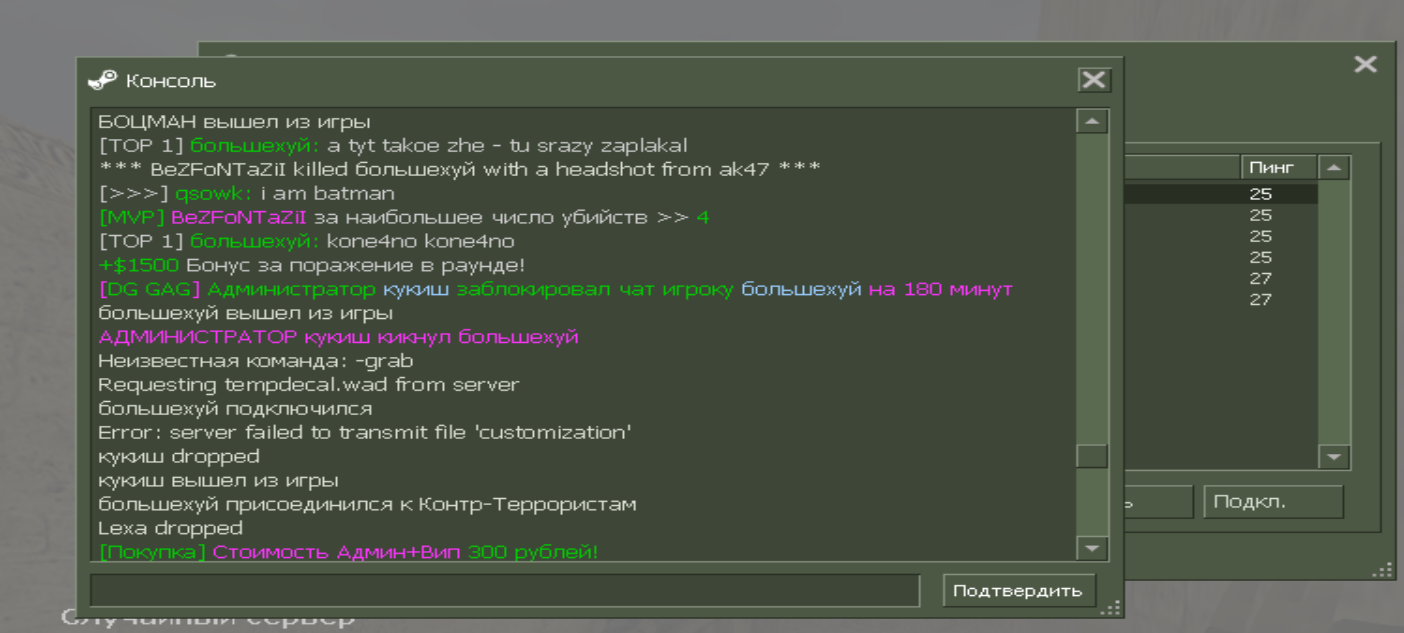This screenshot has height=633, width=1404.
Task: Click the Steam logo in console title bar
Action: pos(103,80)
